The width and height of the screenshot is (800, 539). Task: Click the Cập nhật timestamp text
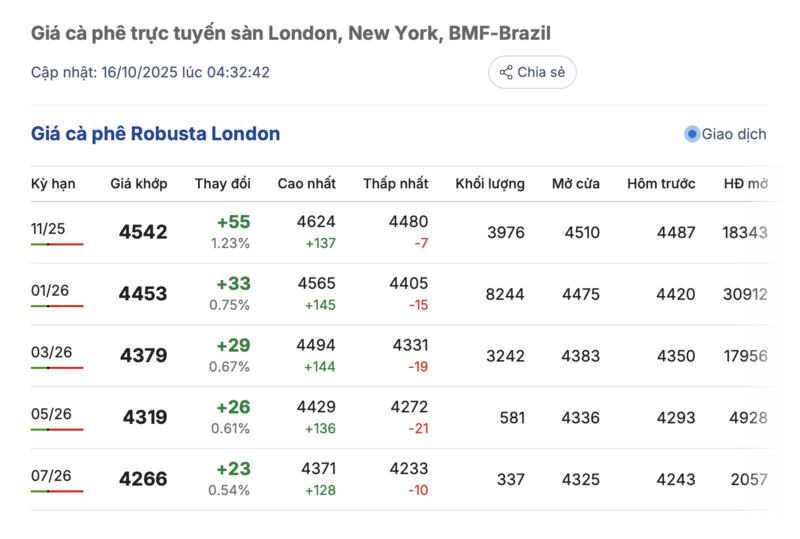pos(150,72)
